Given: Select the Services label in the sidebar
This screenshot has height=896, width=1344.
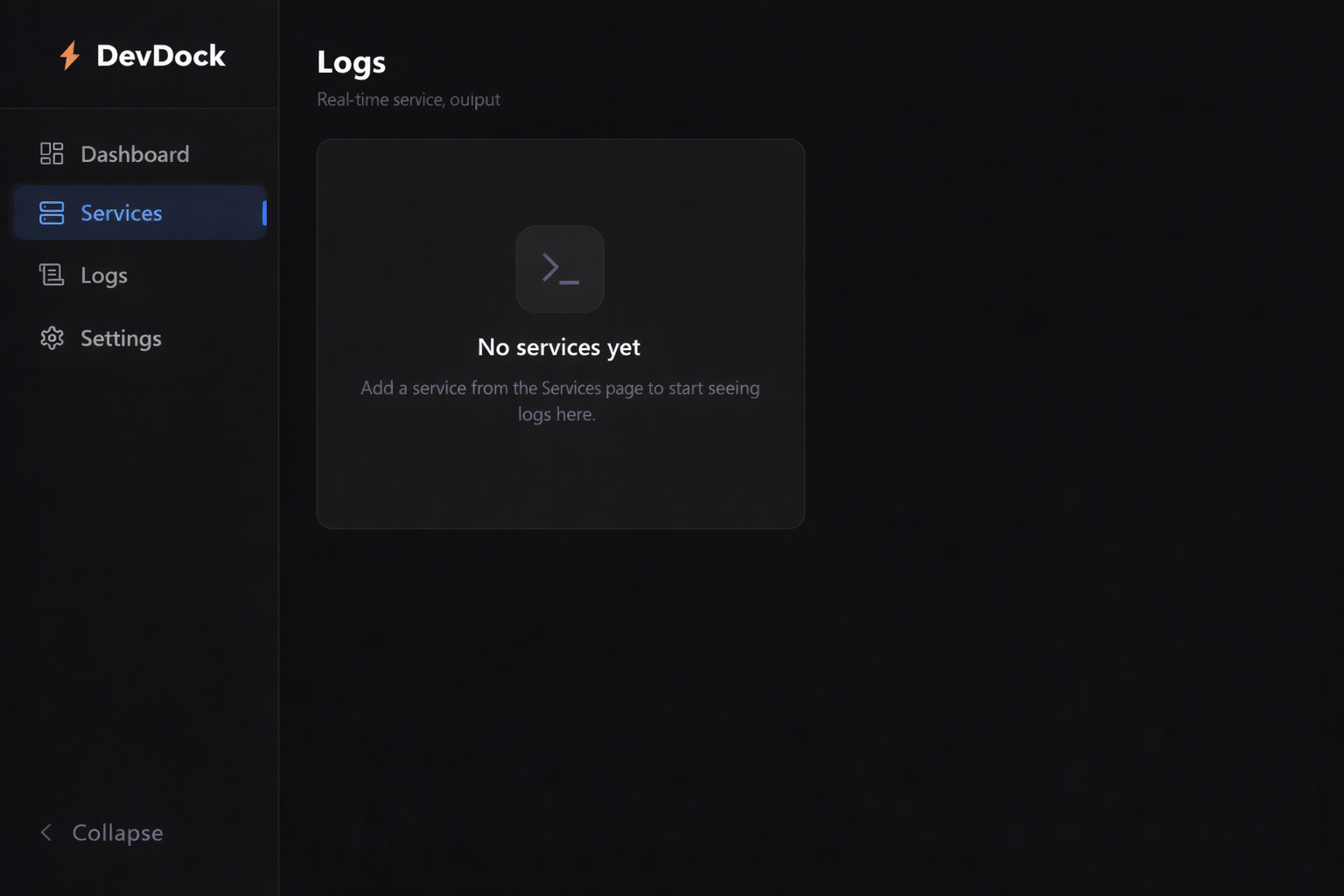Looking at the screenshot, I should (121, 213).
